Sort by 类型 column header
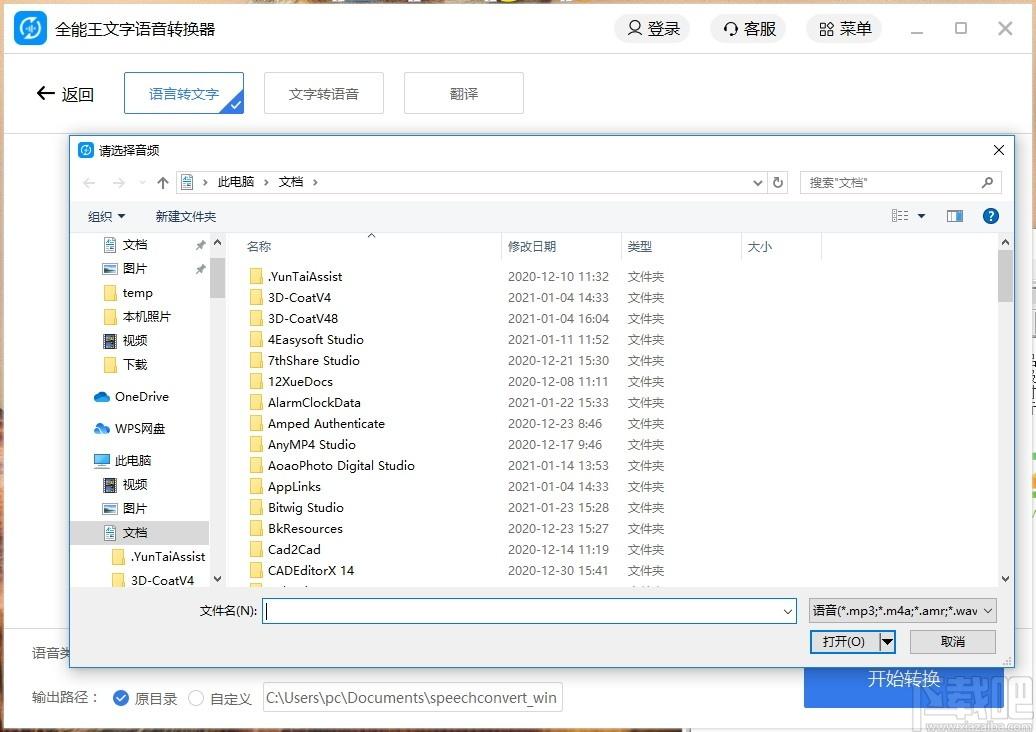 click(x=640, y=246)
